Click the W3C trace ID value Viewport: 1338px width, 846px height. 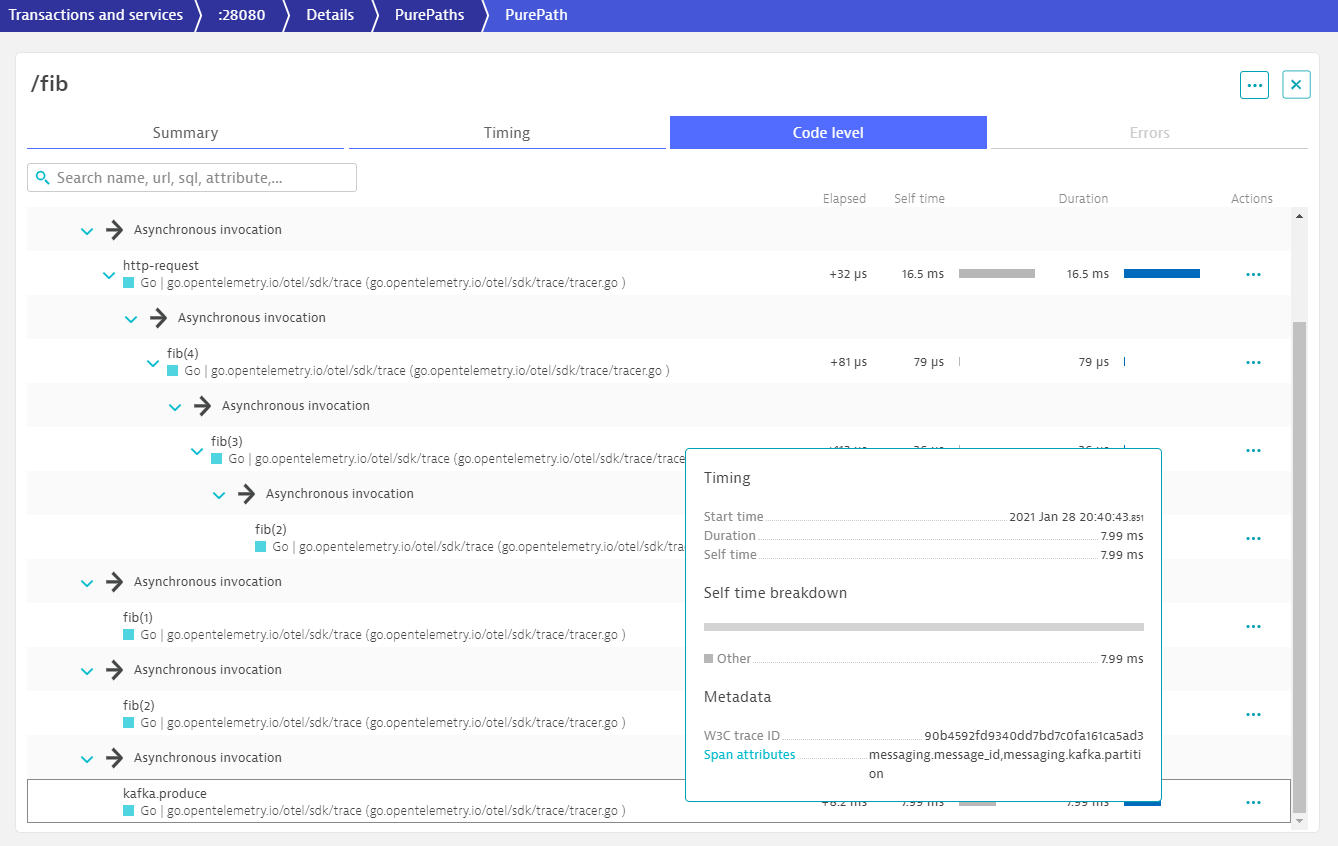[x=1034, y=736]
